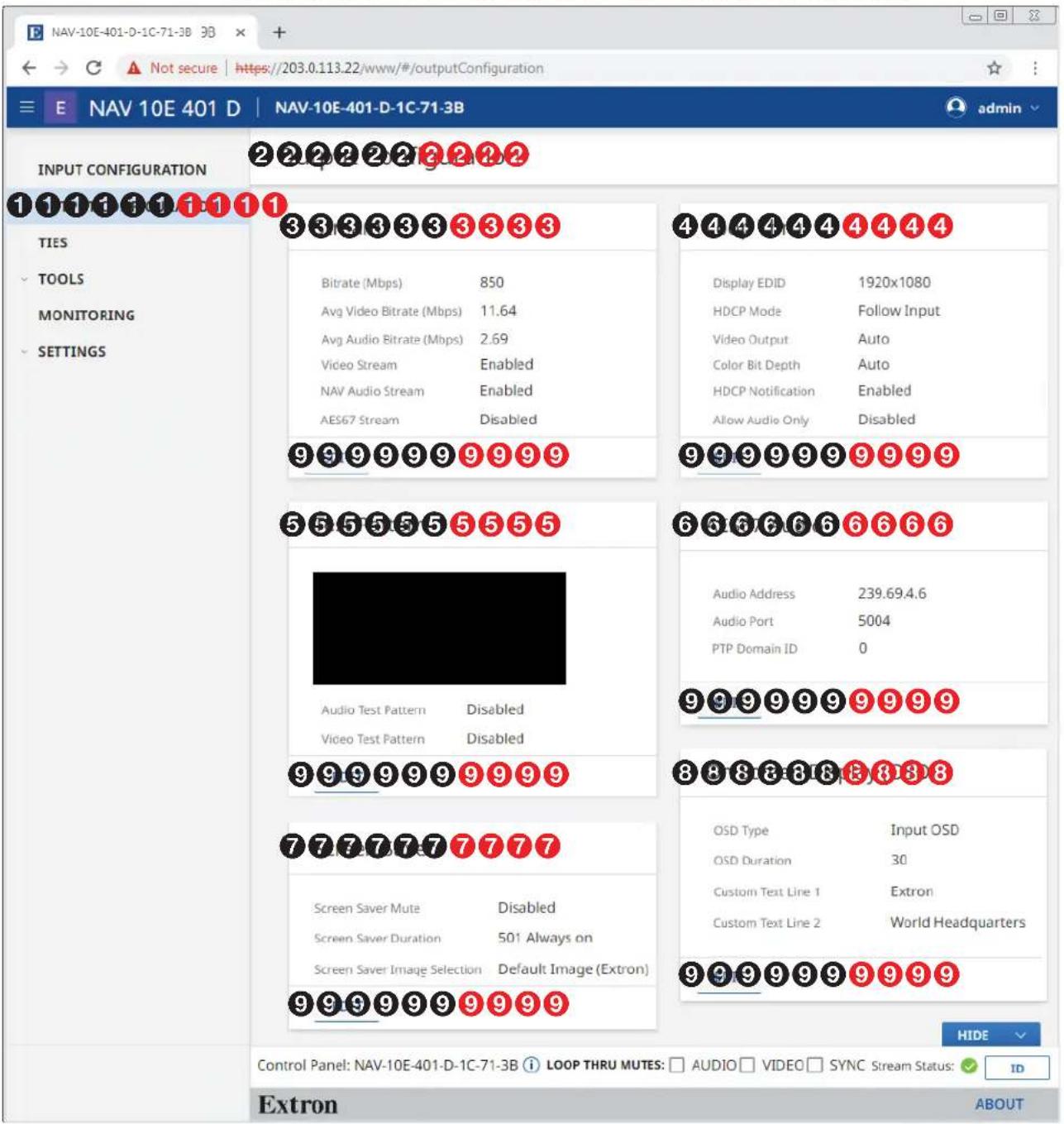1064x1124 pixels.
Task: Click the Not secure warning triangle
Action: coord(134,68)
